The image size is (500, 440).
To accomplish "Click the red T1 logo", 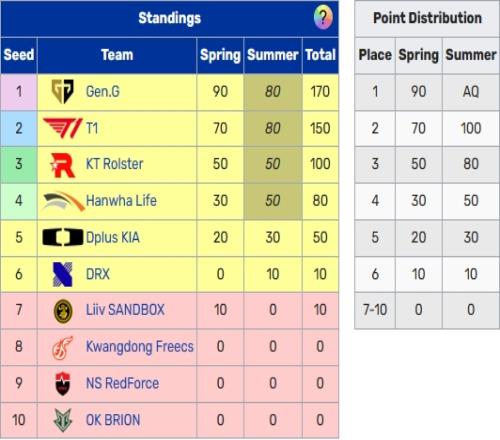I will [63, 128].
